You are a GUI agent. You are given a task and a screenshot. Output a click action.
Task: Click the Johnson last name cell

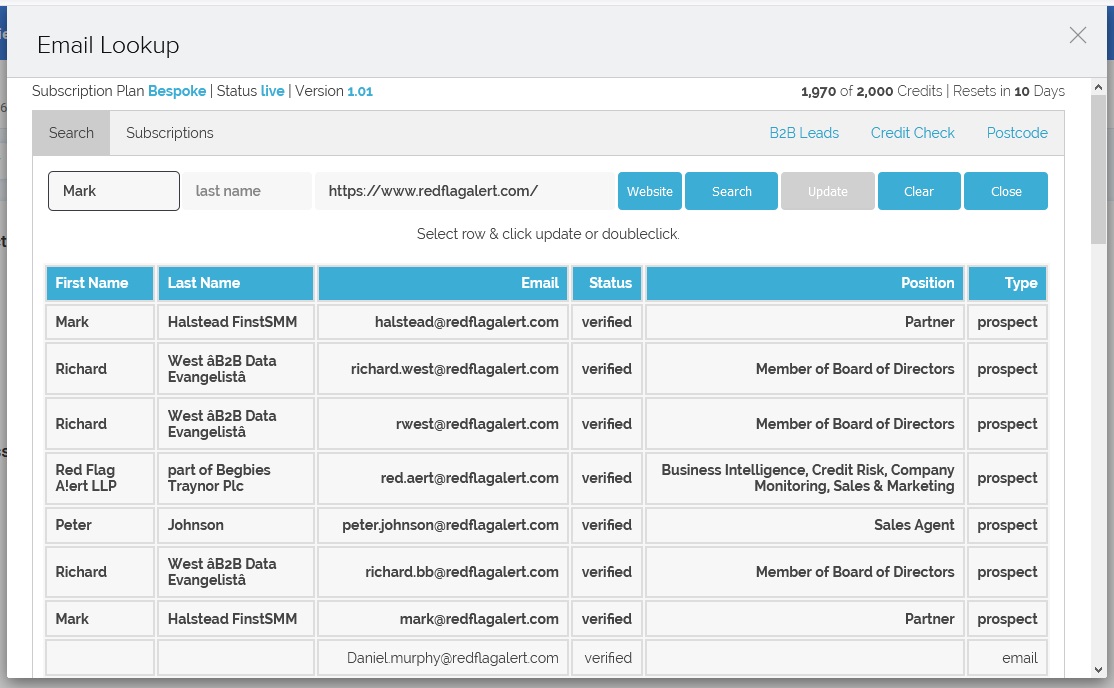pos(236,525)
